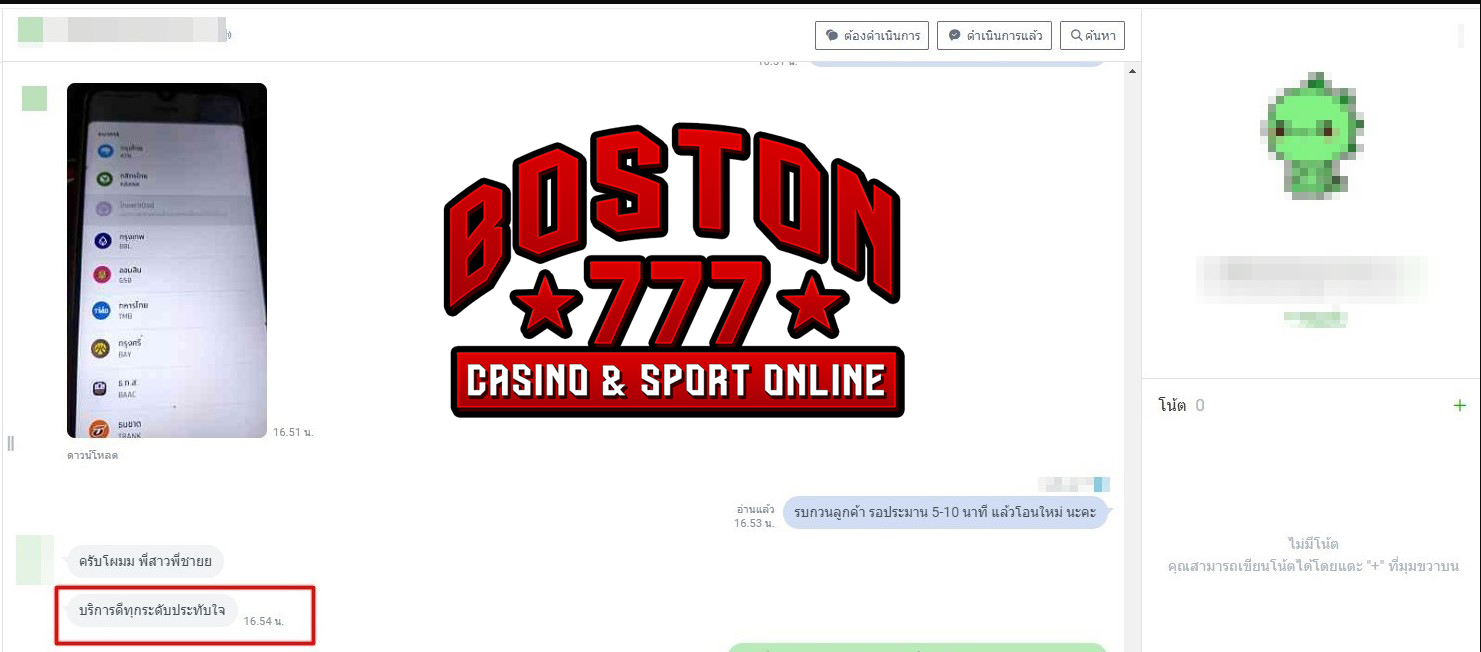The height and width of the screenshot is (652, 1481).
Task: Click the message บริการดีทุกระดับประทับใจ
Action: click(x=152, y=610)
